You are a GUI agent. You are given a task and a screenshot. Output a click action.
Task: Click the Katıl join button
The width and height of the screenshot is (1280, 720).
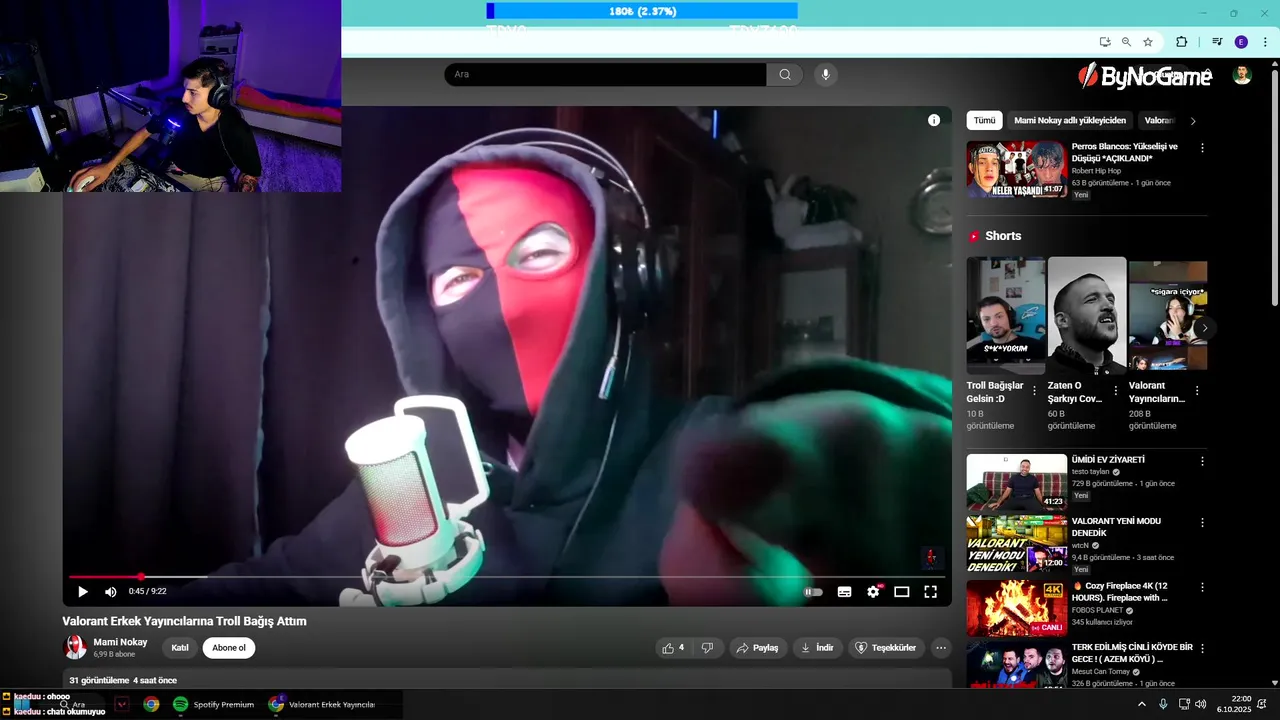tap(180, 648)
